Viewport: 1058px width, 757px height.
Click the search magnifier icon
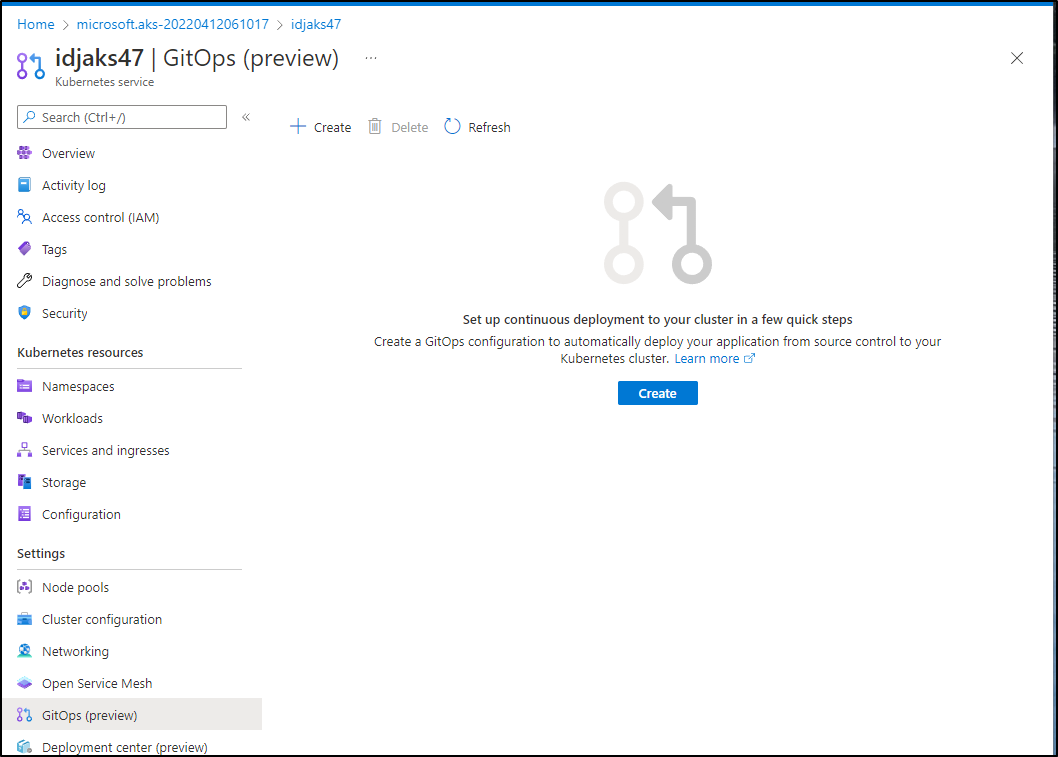[x=29, y=117]
